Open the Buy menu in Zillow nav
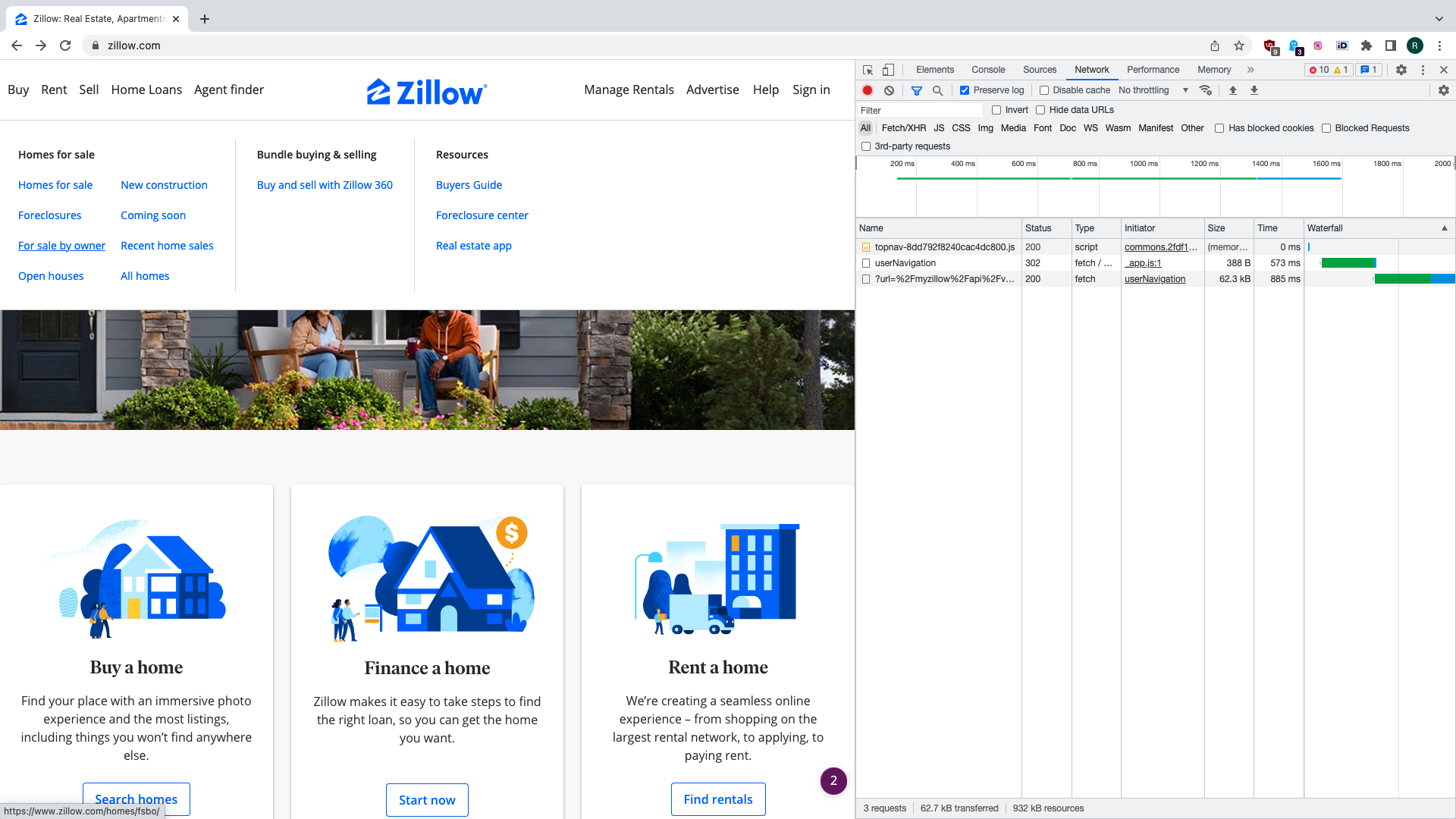The height and width of the screenshot is (819, 1456). 18,89
